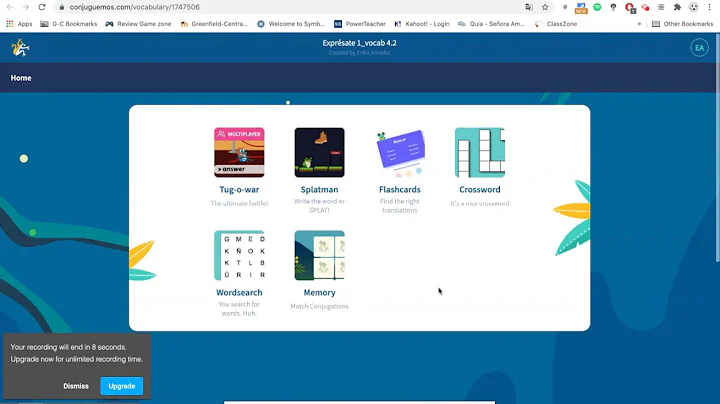
Task: Open the PowerTeacher bookmark
Action: pyautogui.click(x=360, y=24)
